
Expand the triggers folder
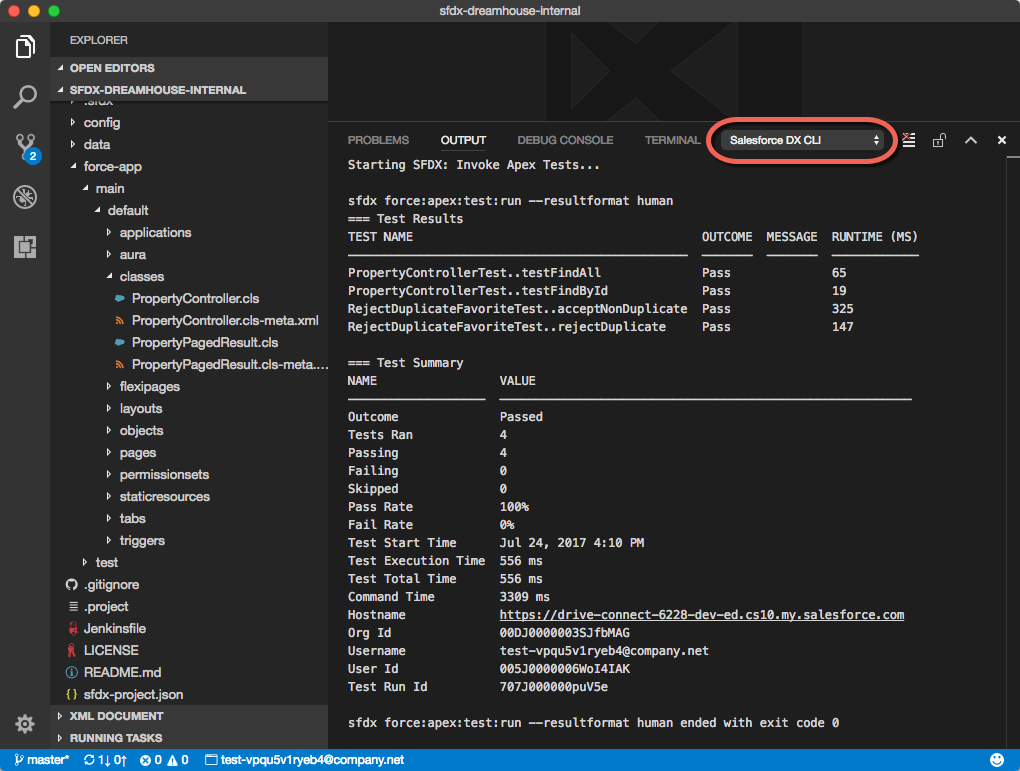coord(141,540)
